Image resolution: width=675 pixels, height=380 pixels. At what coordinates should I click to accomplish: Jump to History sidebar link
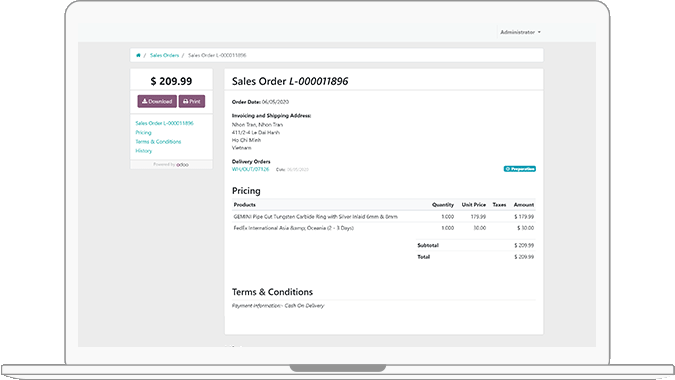pos(144,151)
